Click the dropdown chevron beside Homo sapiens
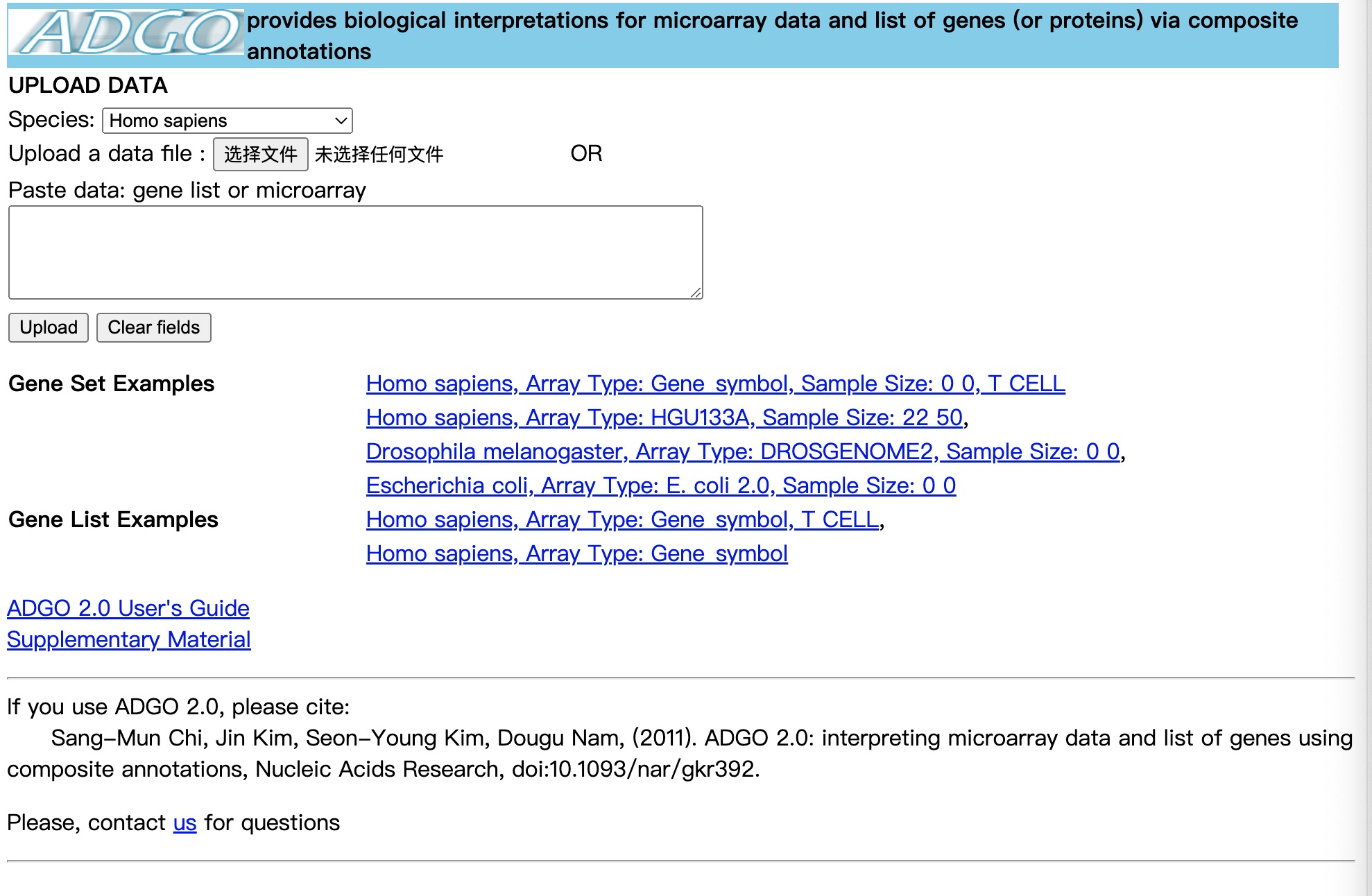 click(x=341, y=121)
